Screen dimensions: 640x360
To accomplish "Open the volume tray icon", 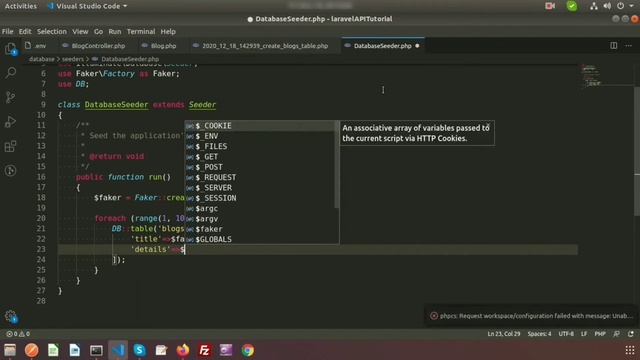I will (x=607, y=6).
